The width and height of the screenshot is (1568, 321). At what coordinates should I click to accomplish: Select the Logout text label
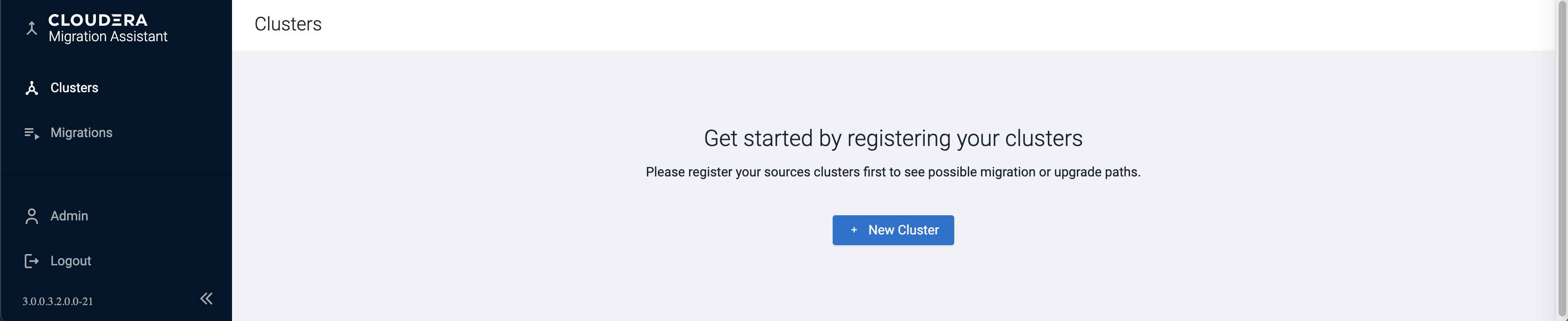71,261
